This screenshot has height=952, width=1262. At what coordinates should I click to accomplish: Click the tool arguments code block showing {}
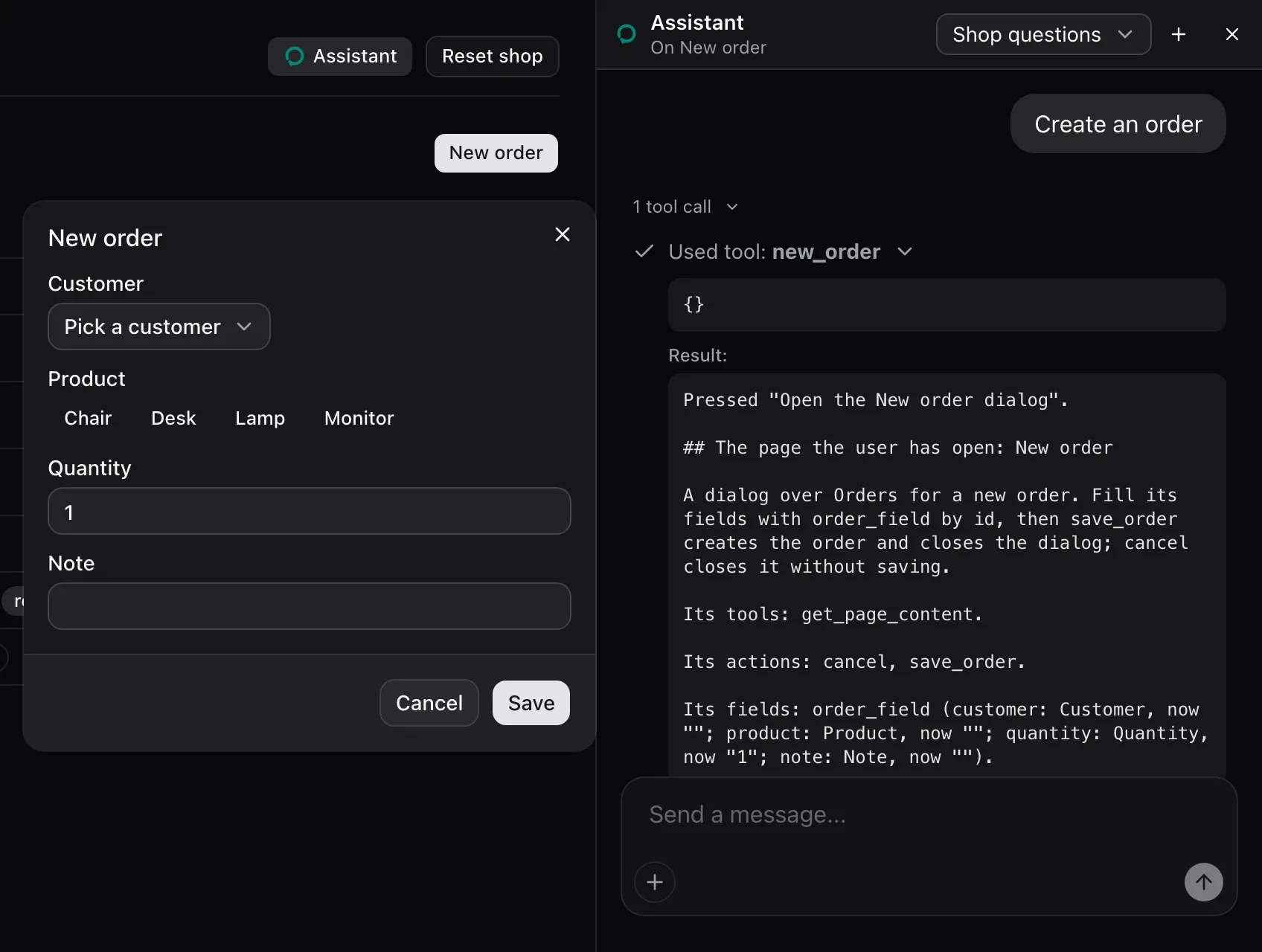pos(946,305)
